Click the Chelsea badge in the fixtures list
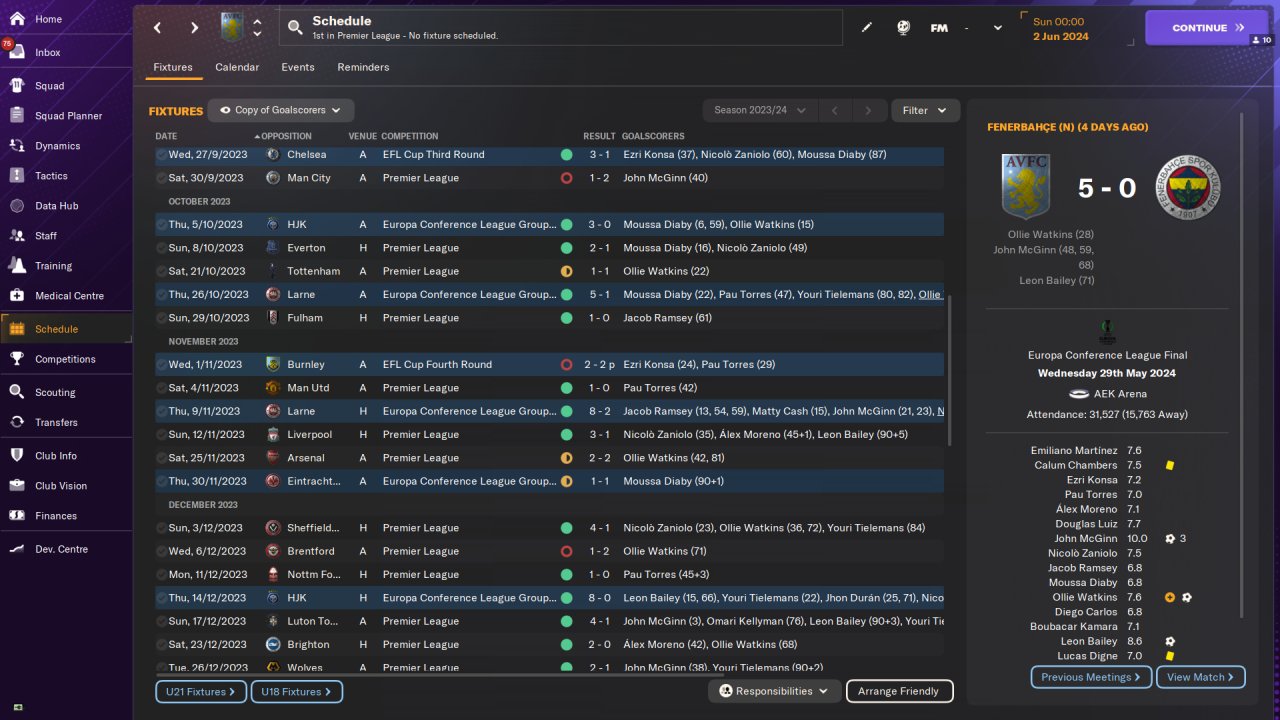 pos(273,155)
